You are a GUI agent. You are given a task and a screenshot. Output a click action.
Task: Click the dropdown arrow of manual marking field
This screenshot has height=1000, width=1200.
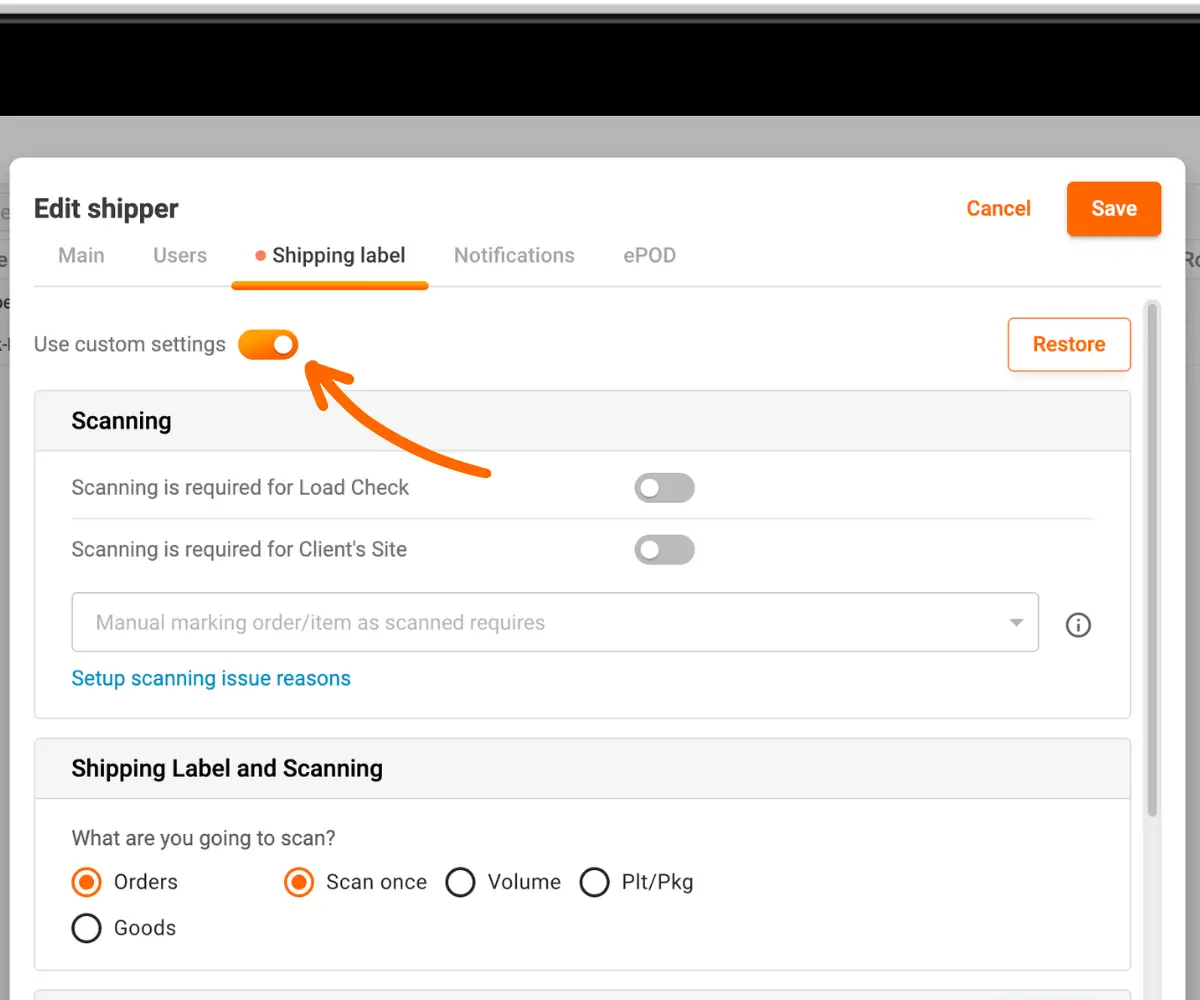point(1016,623)
